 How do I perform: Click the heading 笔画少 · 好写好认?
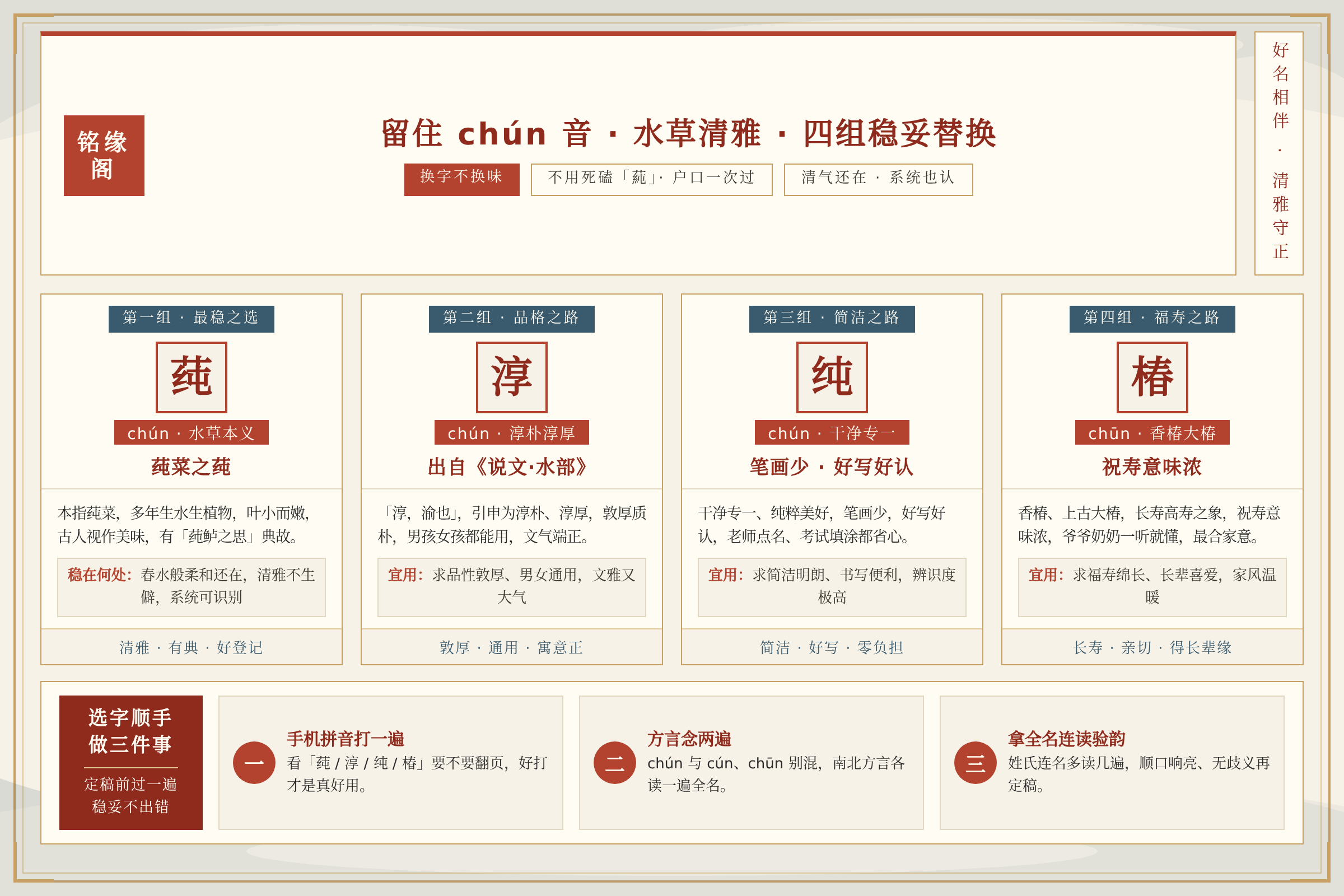[832, 467]
